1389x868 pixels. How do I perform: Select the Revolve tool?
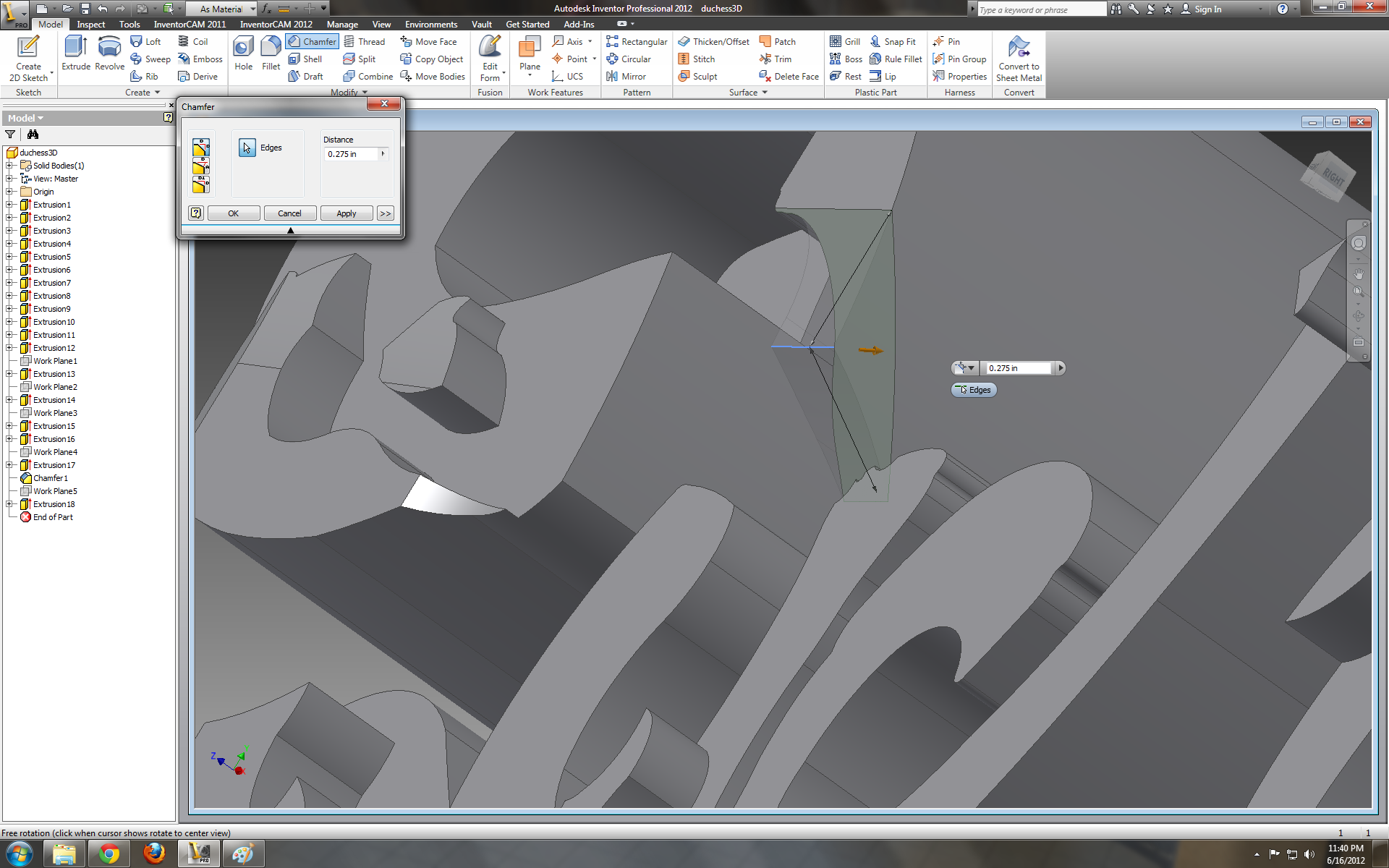tap(109, 54)
